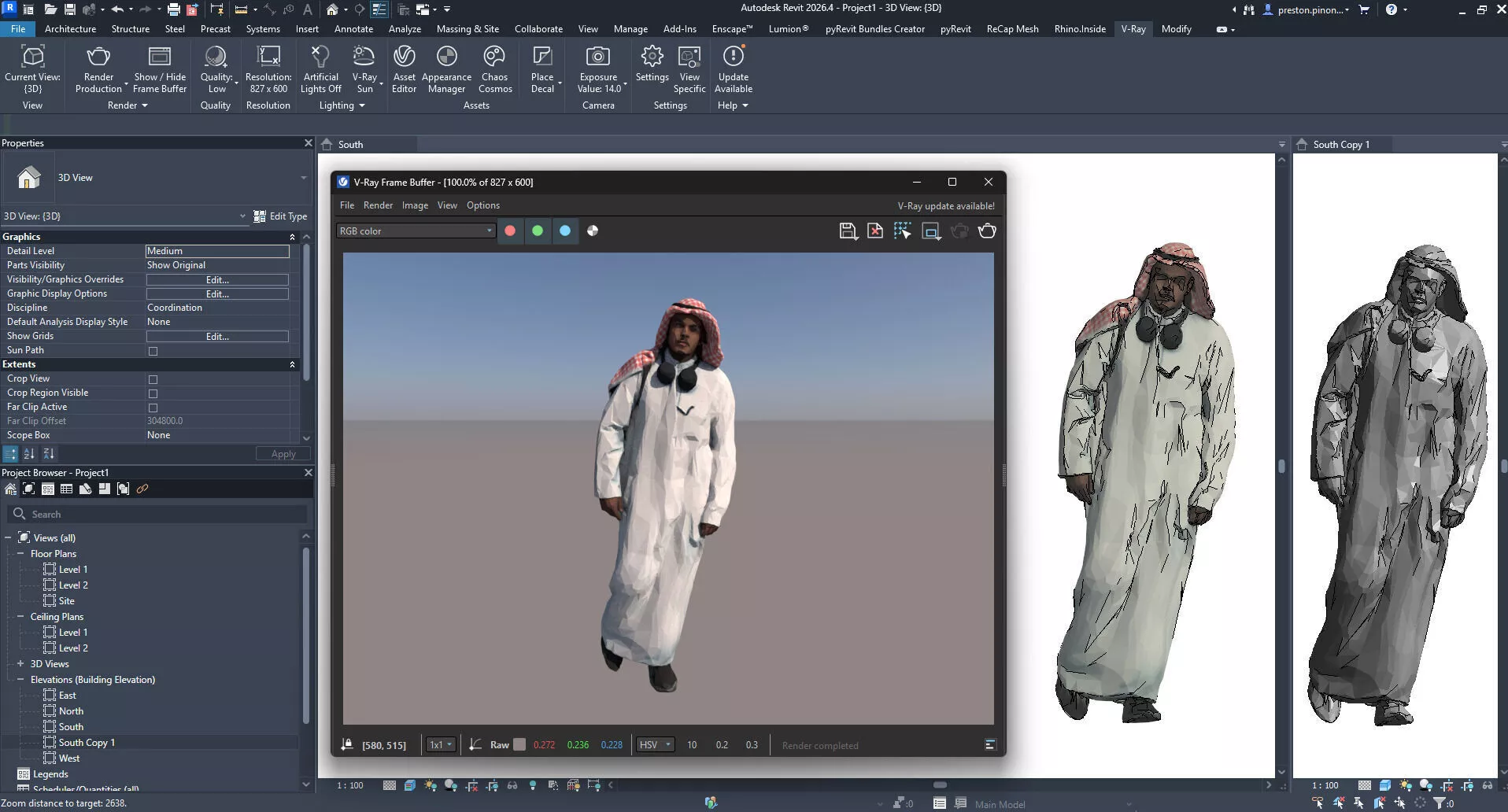This screenshot has width=1508, height=812.
Task: Switch to the Enscape ribbon tab
Action: 732,29
